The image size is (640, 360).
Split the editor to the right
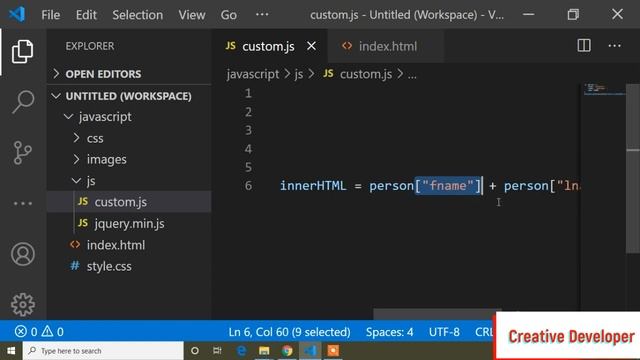(584, 46)
